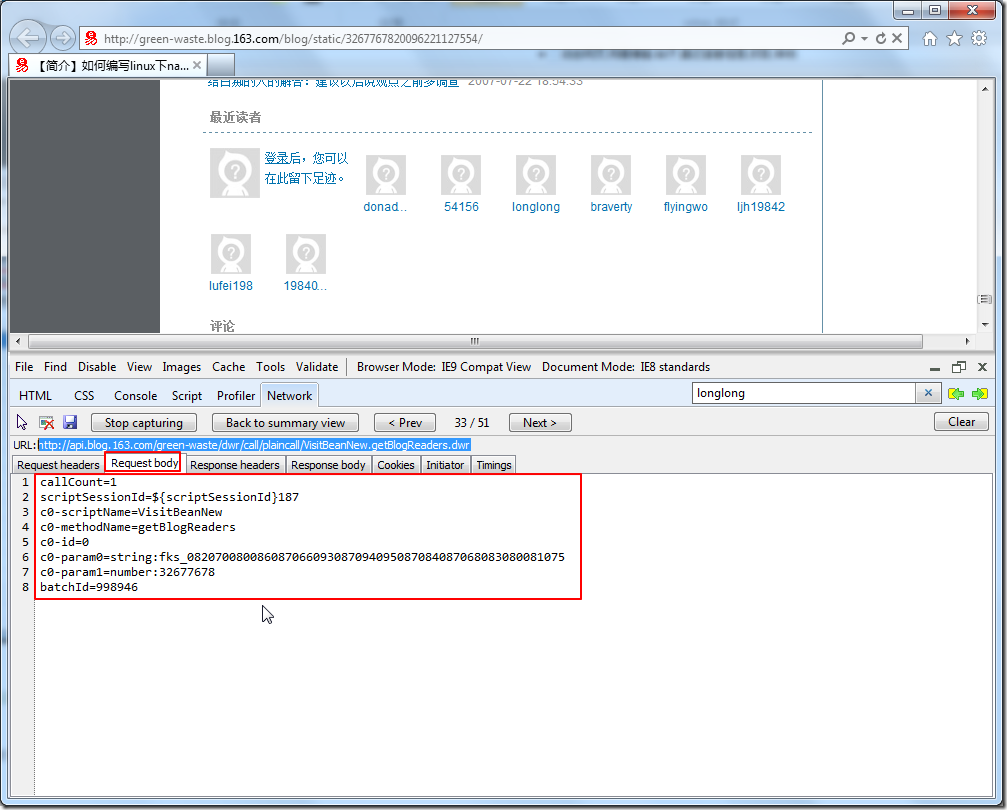Select the Network tab
This screenshot has width=1007, height=810.
pyautogui.click(x=290, y=396)
